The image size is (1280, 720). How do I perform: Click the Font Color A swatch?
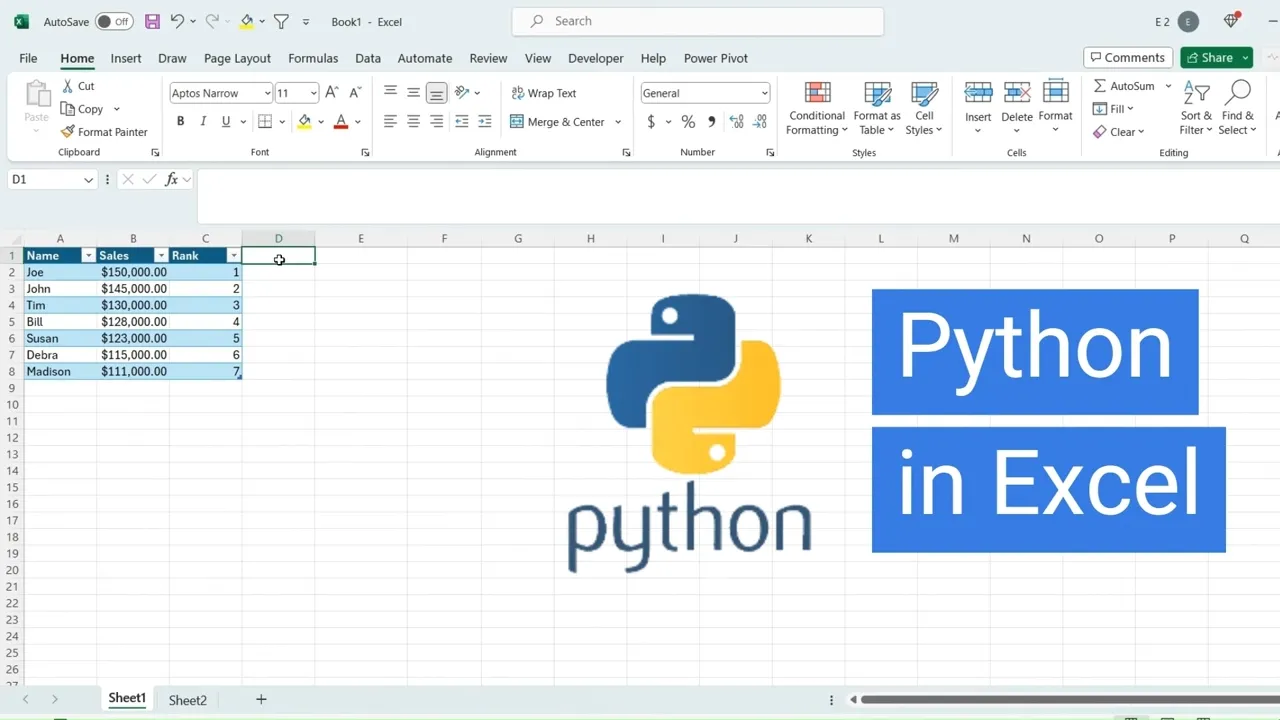pyautogui.click(x=341, y=122)
